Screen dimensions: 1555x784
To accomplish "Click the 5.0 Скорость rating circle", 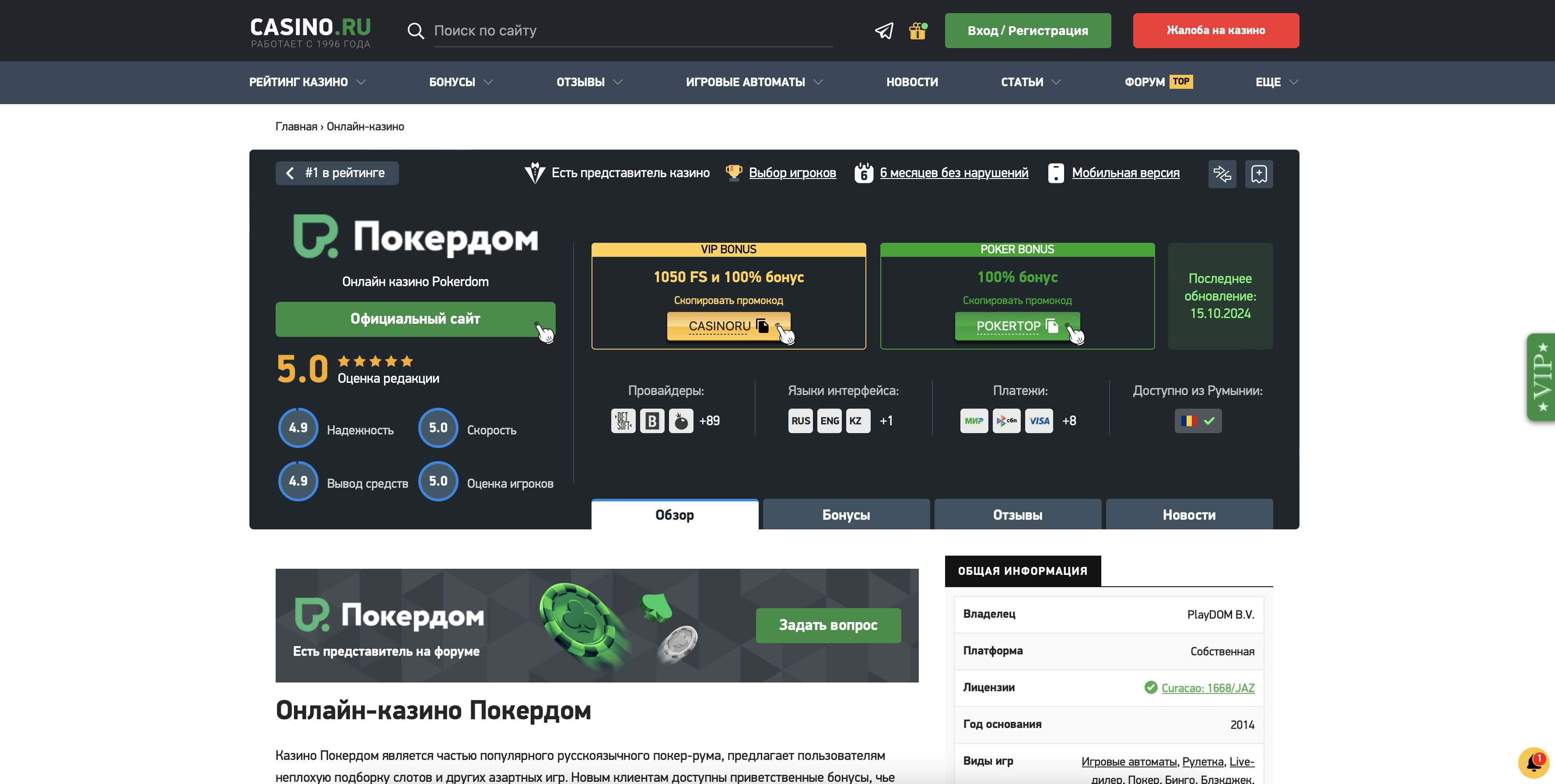I will [x=438, y=428].
